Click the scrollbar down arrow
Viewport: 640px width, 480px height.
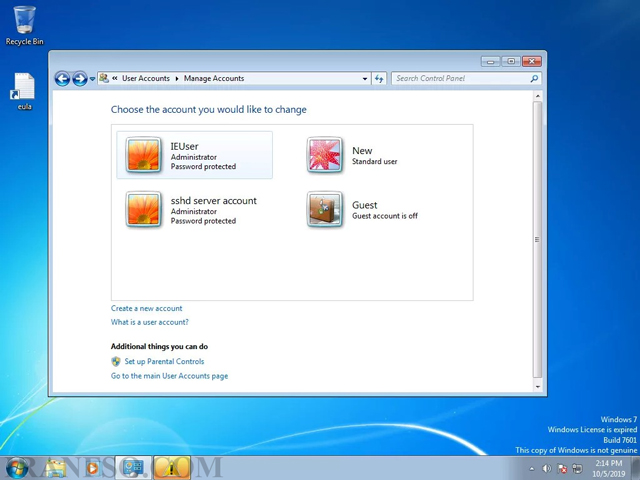(x=538, y=386)
